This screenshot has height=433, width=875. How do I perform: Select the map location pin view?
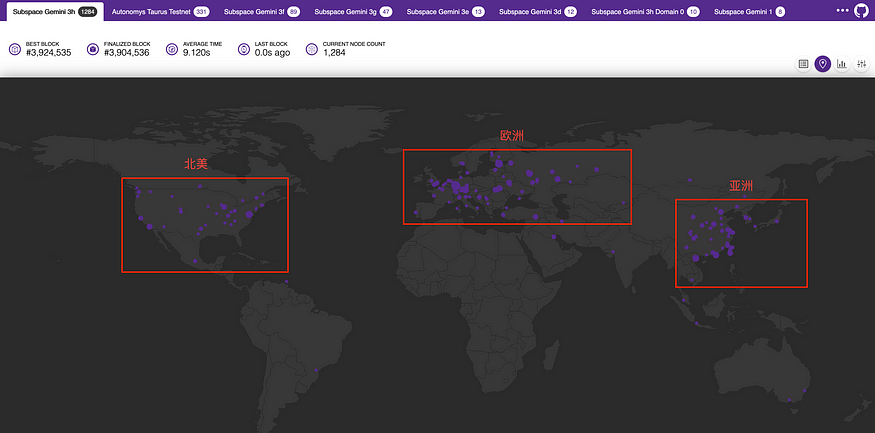[823, 64]
